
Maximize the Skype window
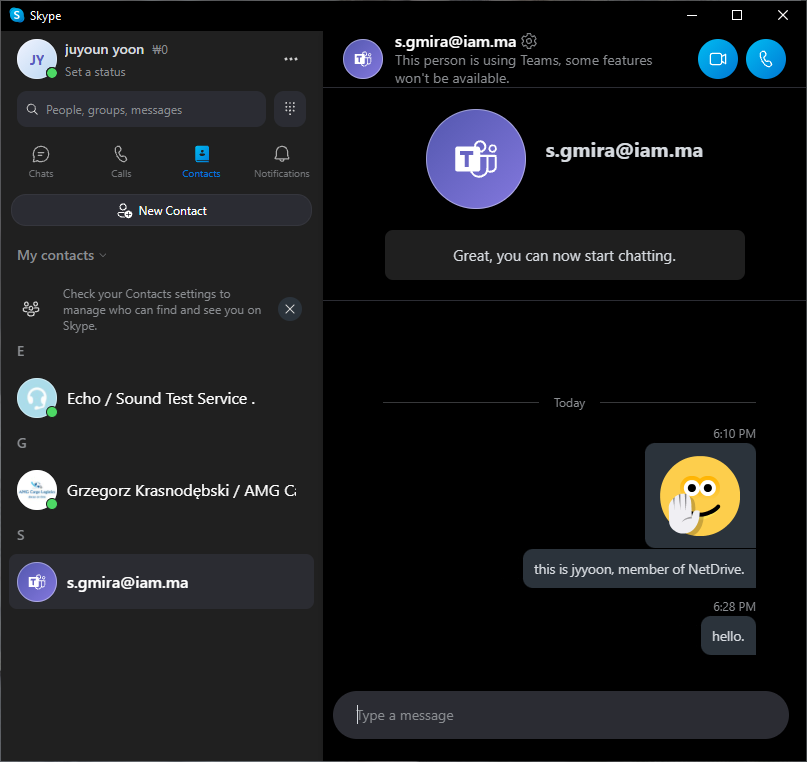pyautogui.click(x=736, y=15)
